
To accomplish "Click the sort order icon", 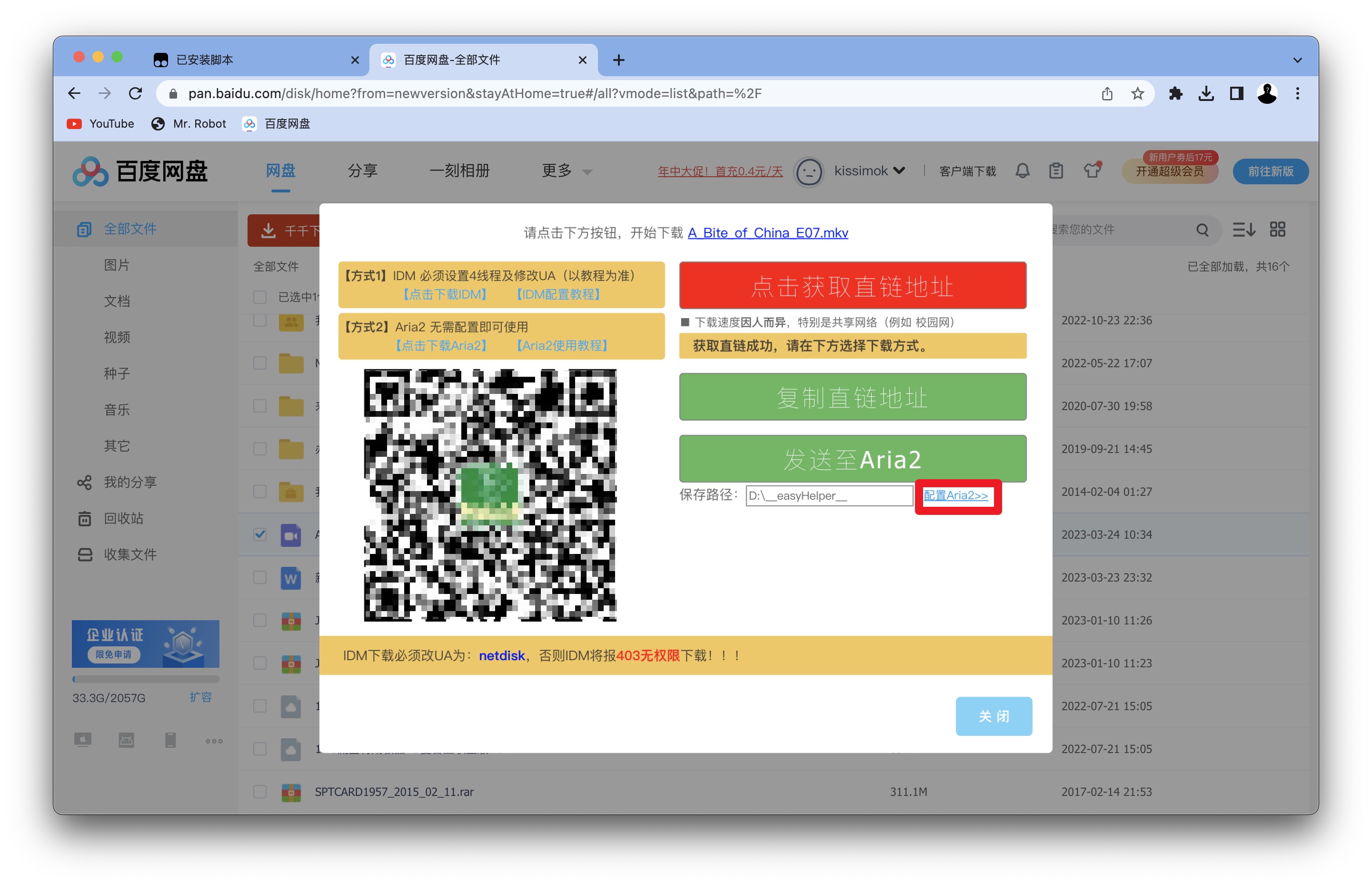I will pos(1243,229).
